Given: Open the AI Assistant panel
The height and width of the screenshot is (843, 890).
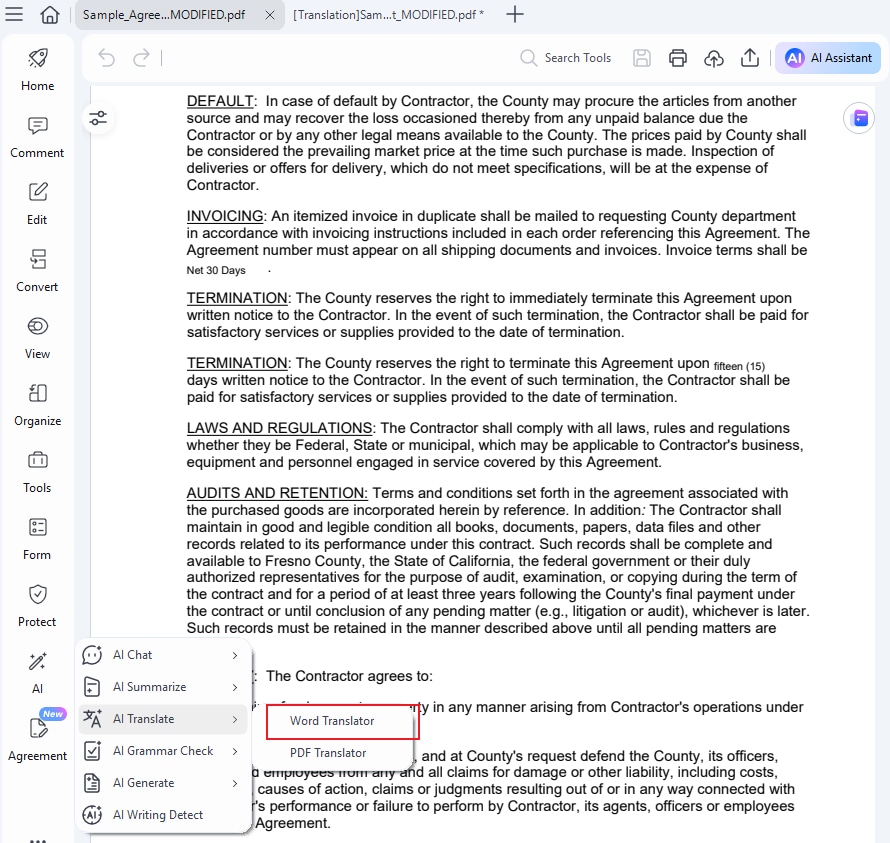Looking at the screenshot, I should pyautogui.click(x=828, y=57).
